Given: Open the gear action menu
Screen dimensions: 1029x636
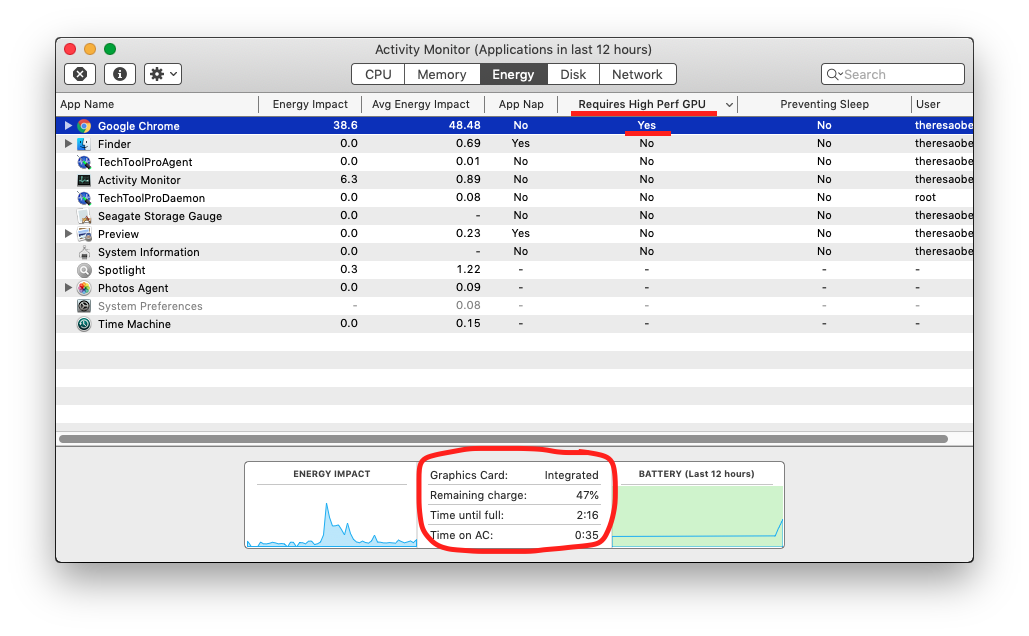Looking at the screenshot, I should (x=163, y=74).
